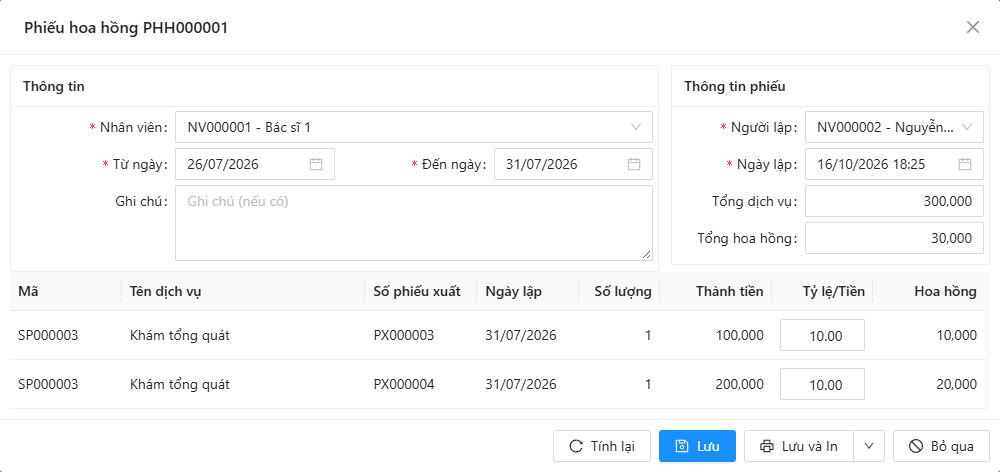The width and height of the screenshot is (1000, 472).
Task: Click the Lưu và In button
Action: (800, 446)
